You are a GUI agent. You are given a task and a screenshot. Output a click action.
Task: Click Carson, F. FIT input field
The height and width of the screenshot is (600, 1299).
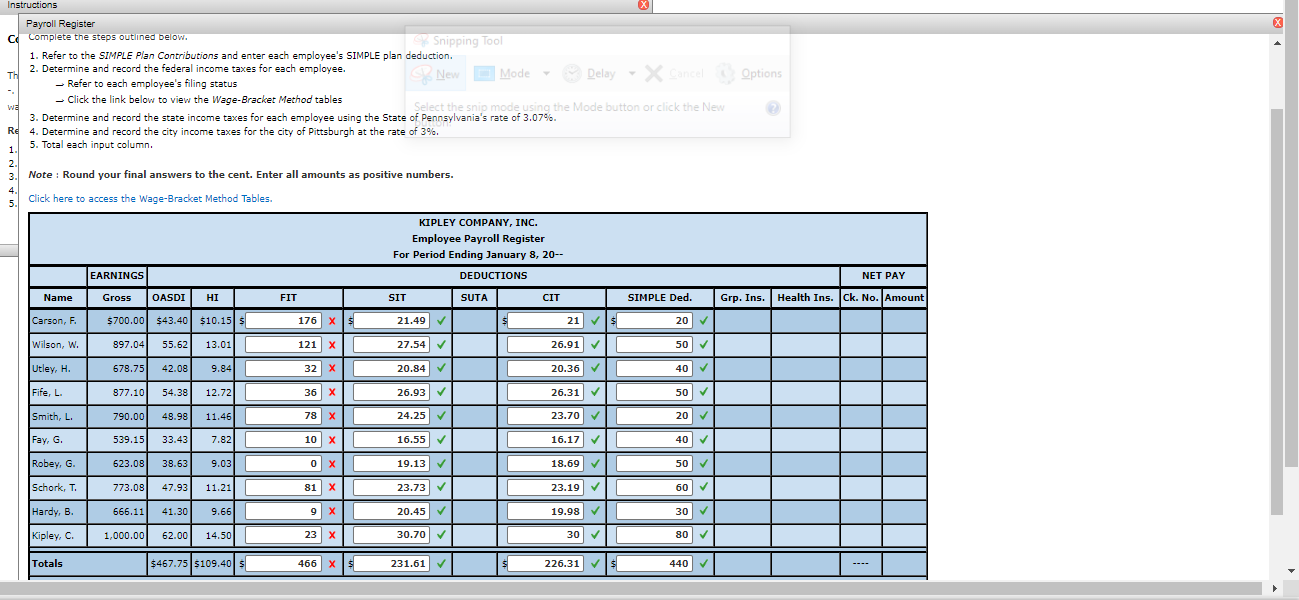point(284,321)
